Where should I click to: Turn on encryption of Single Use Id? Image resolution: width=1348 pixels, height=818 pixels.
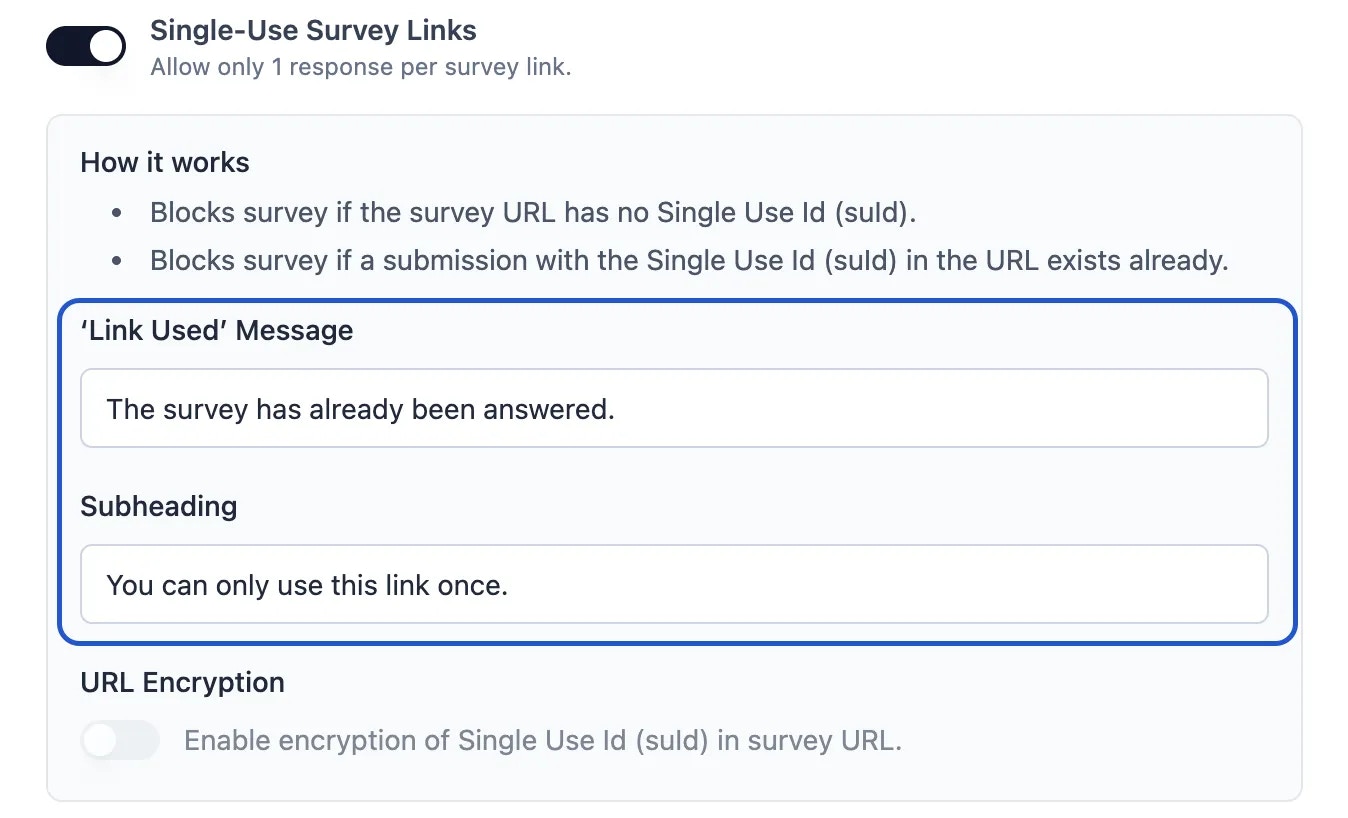[x=119, y=740]
